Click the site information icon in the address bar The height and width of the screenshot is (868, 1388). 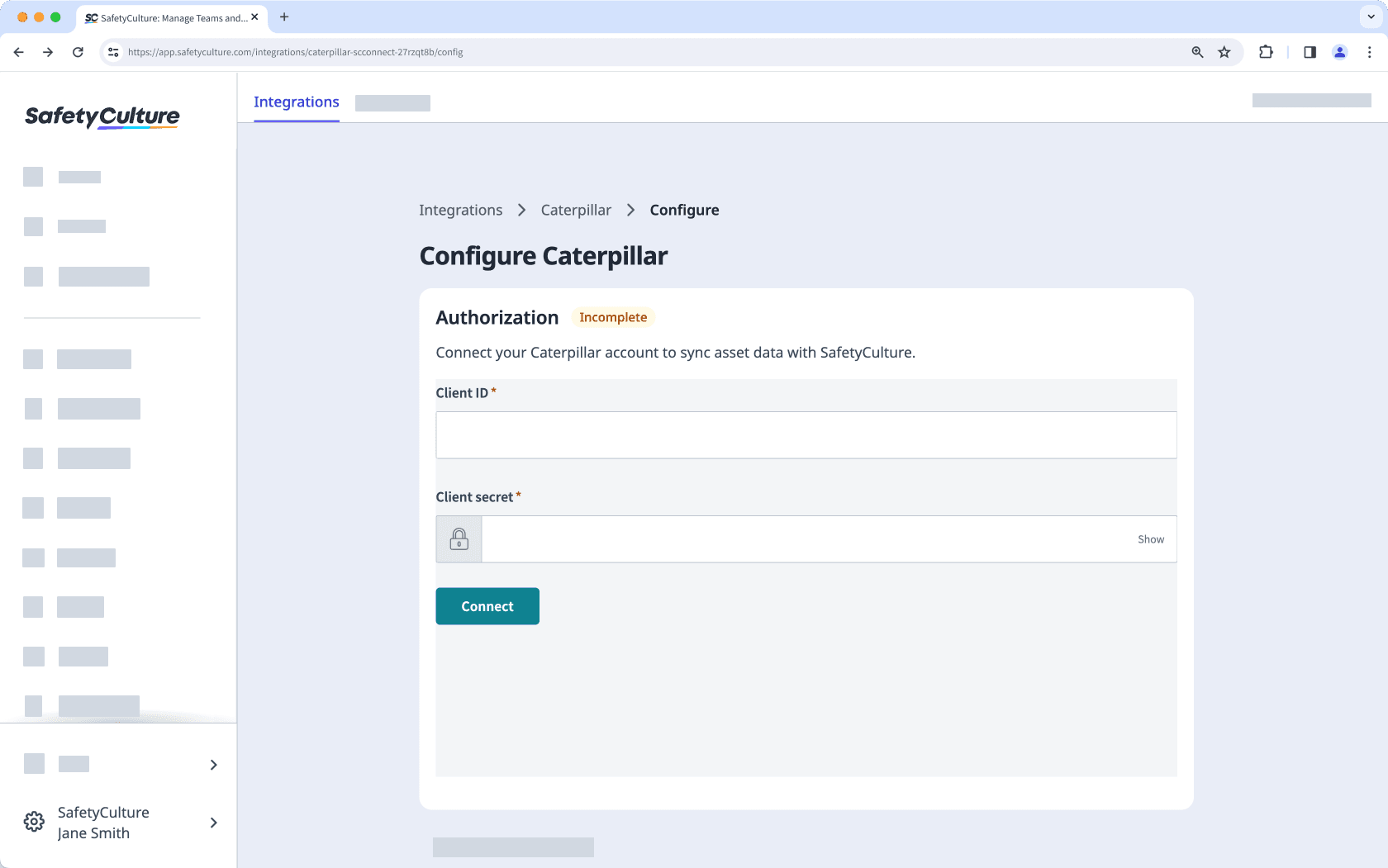click(112, 51)
